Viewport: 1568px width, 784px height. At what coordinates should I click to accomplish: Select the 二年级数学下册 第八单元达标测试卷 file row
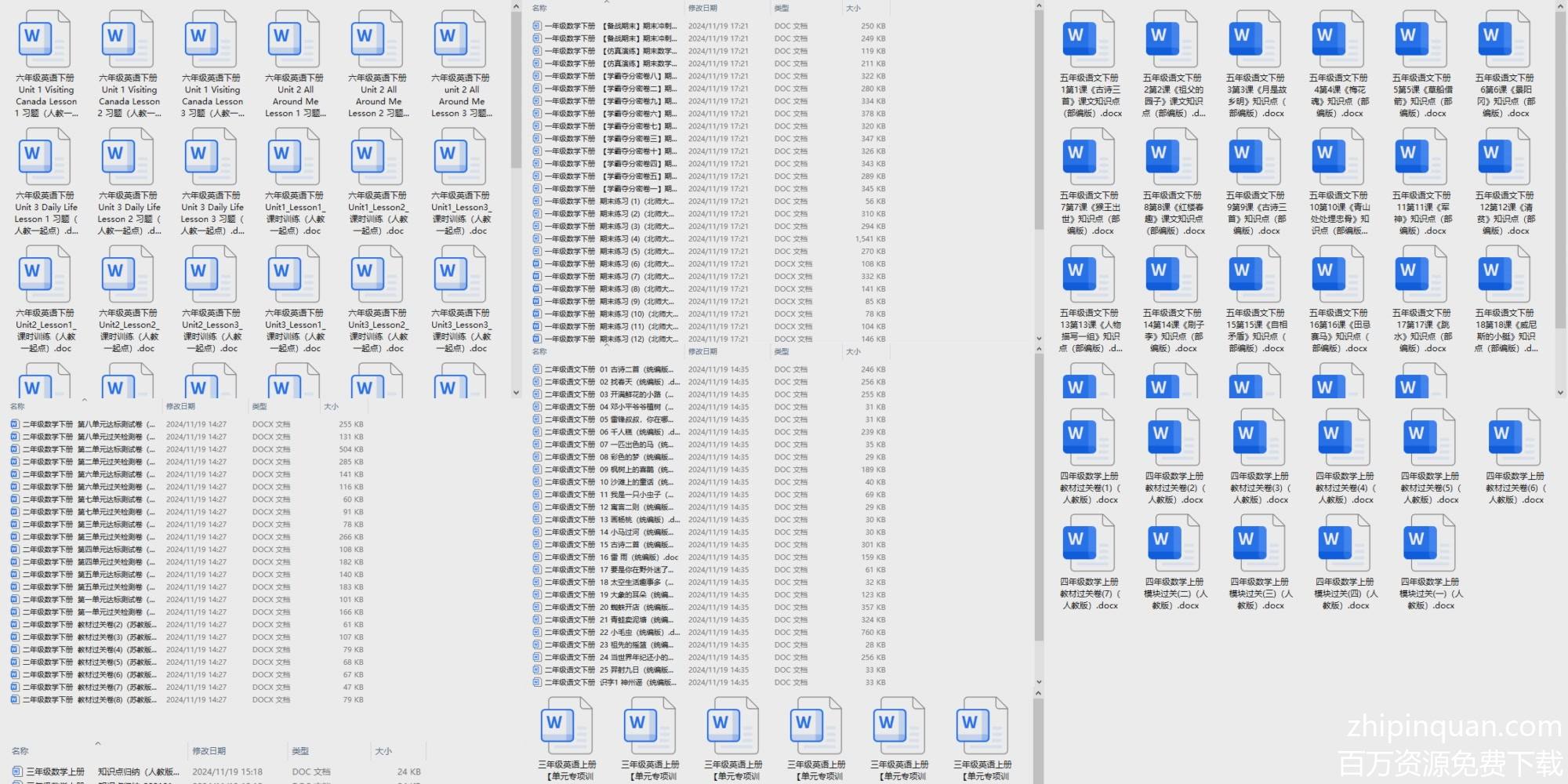(86, 424)
